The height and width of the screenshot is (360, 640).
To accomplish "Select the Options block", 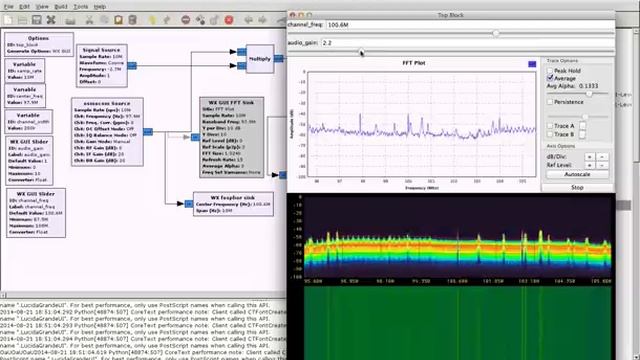I will coord(39,44).
